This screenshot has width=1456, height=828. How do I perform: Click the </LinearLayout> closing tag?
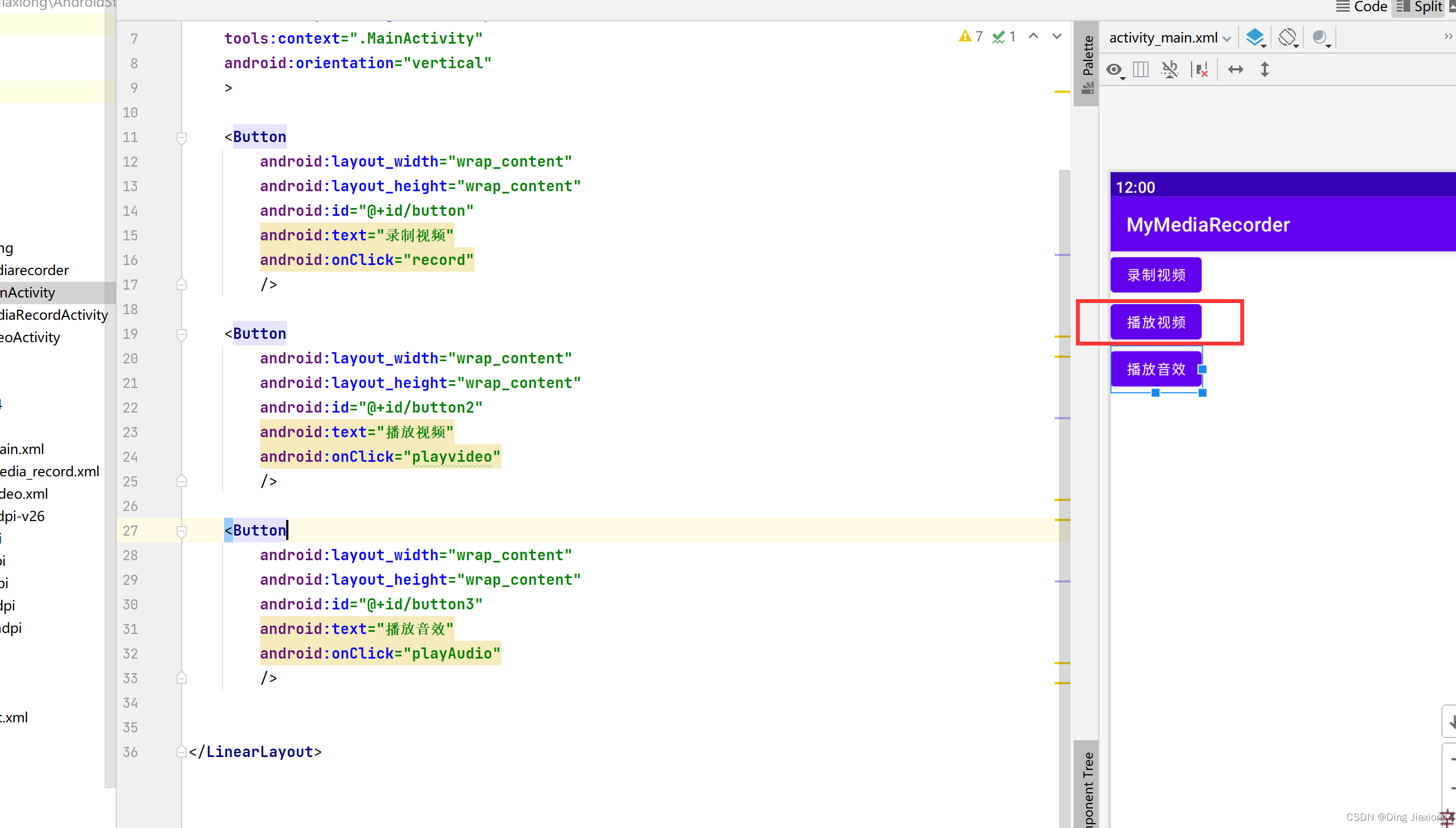click(255, 751)
